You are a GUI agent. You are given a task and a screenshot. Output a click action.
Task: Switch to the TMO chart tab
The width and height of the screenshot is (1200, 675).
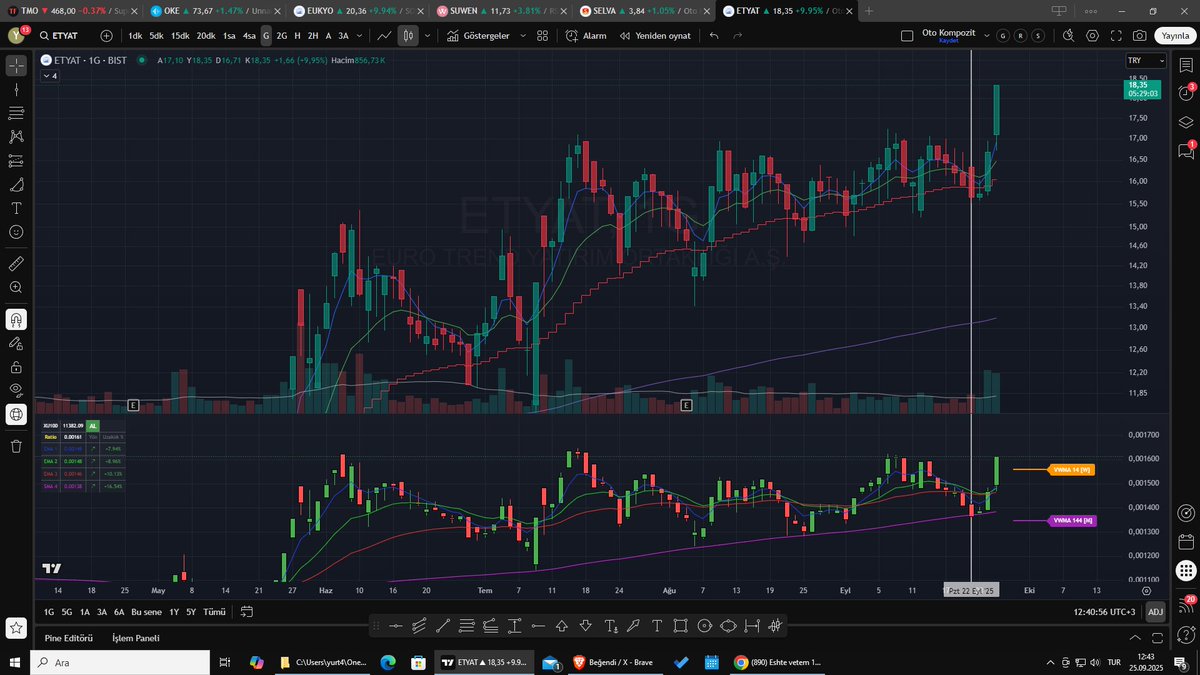(70, 11)
